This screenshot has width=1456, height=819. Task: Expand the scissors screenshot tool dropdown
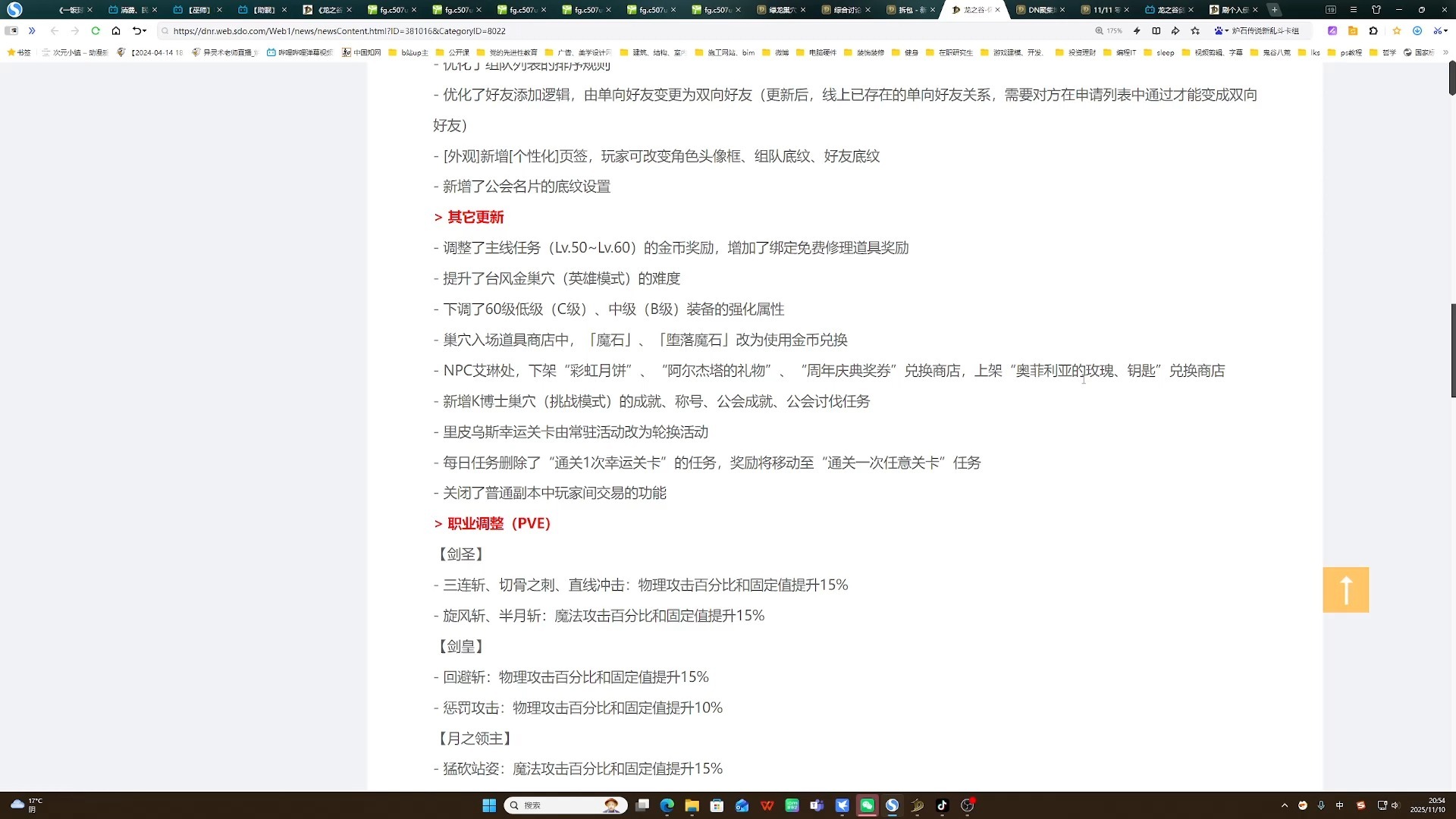(1446, 31)
